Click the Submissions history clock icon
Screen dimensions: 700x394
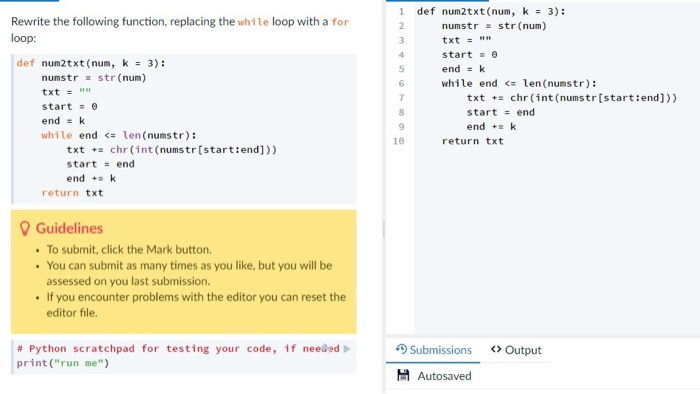401,349
